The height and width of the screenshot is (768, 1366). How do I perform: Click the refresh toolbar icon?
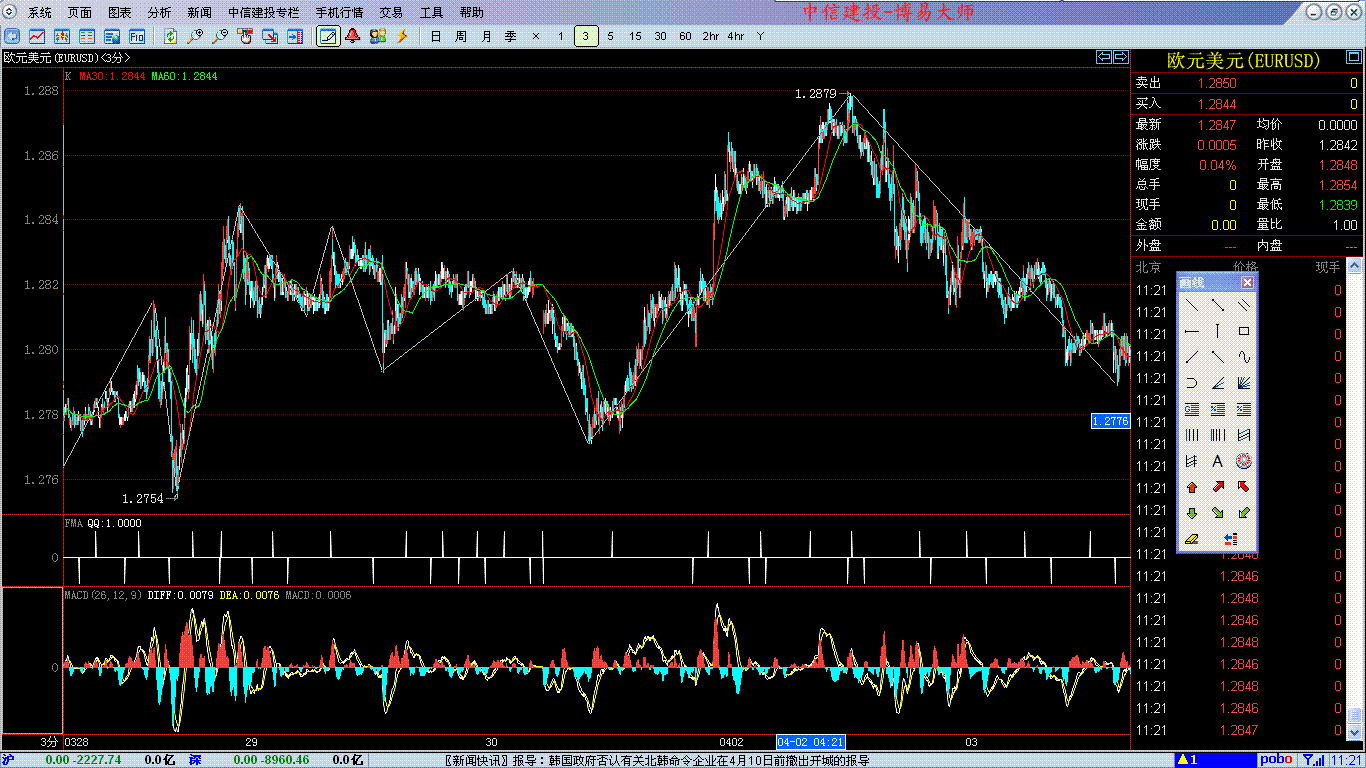pyautogui.click(x=171, y=36)
